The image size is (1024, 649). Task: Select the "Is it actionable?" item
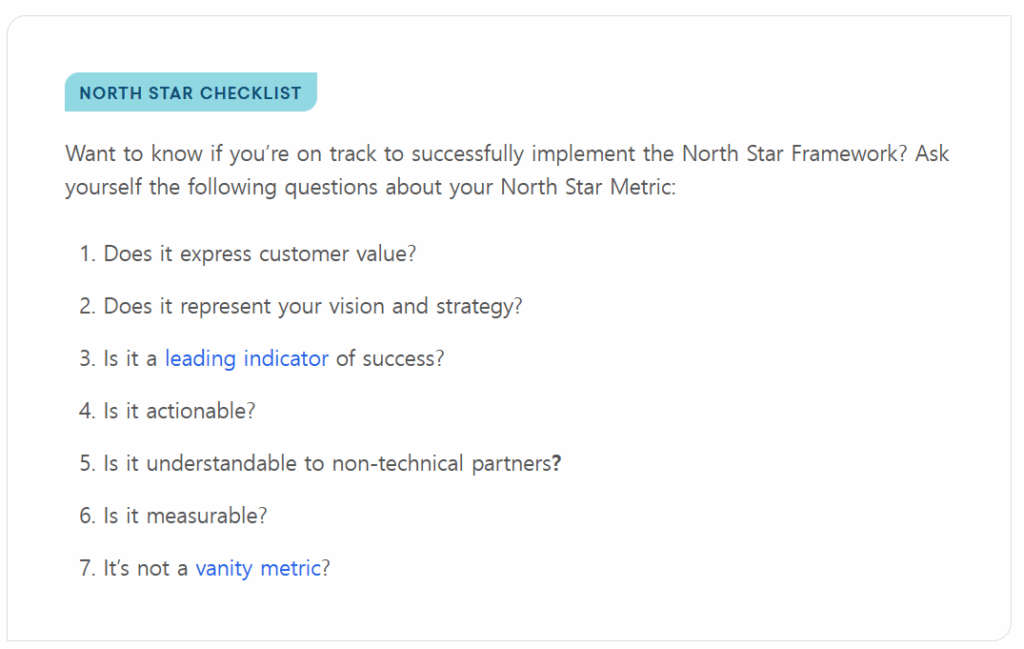[x=179, y=411]
